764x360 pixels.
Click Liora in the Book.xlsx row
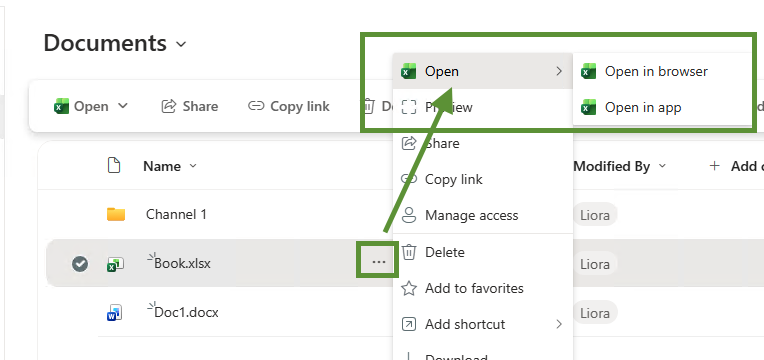[x=595, y=264]
